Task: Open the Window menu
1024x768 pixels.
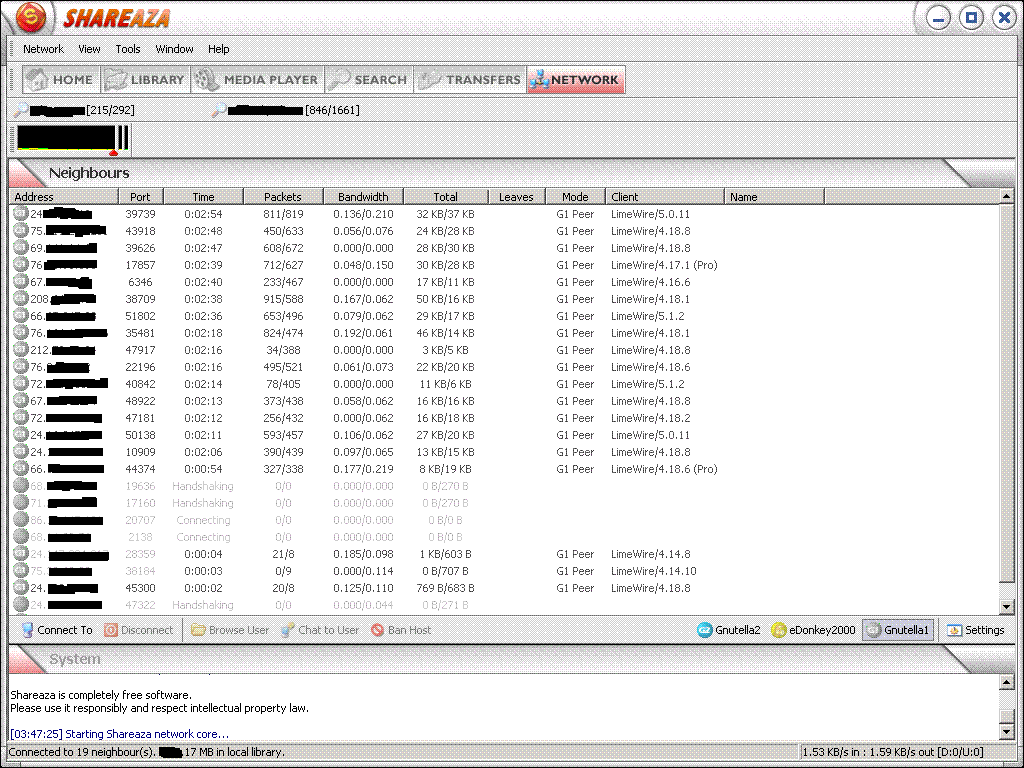Action: tap(174, 49)
